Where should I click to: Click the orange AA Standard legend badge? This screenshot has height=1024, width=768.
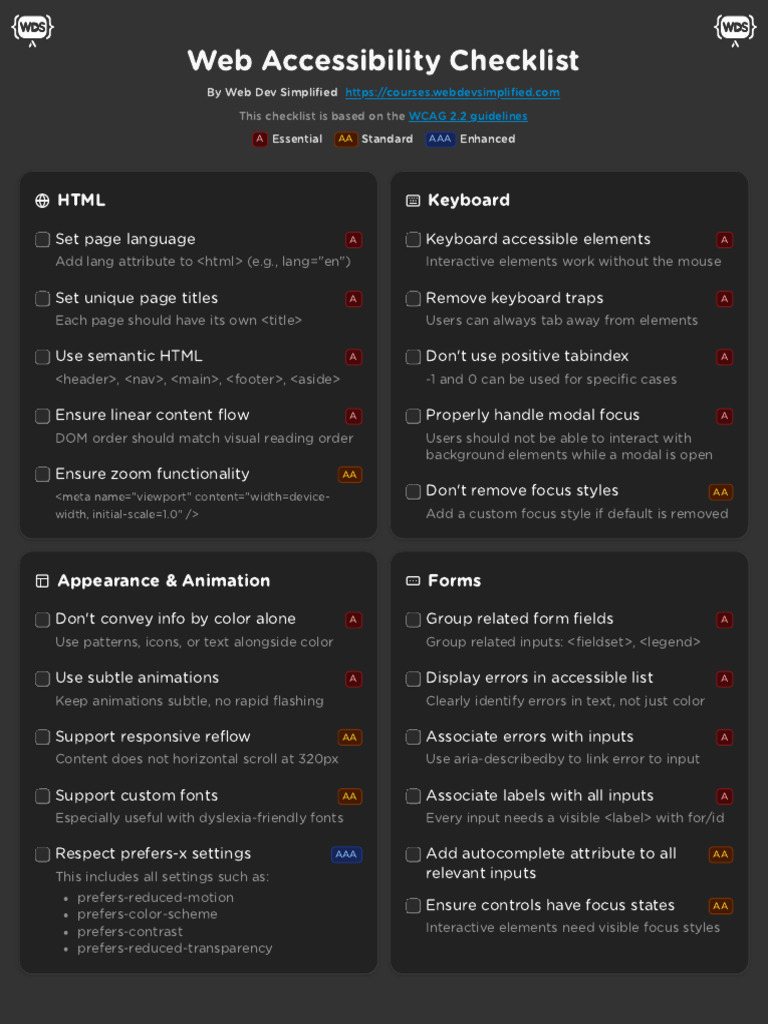point(346,140)
